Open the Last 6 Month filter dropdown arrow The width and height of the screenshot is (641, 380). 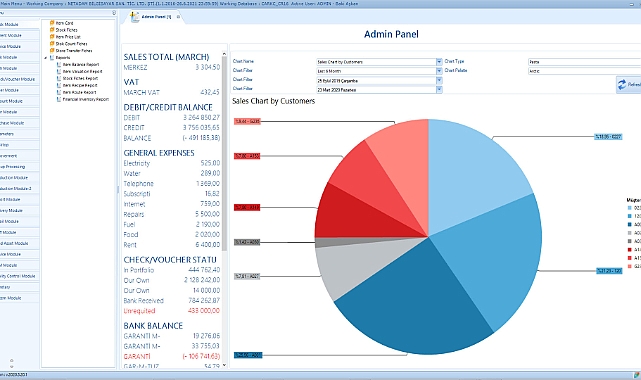pyautogui.click(x=439, y=71)
